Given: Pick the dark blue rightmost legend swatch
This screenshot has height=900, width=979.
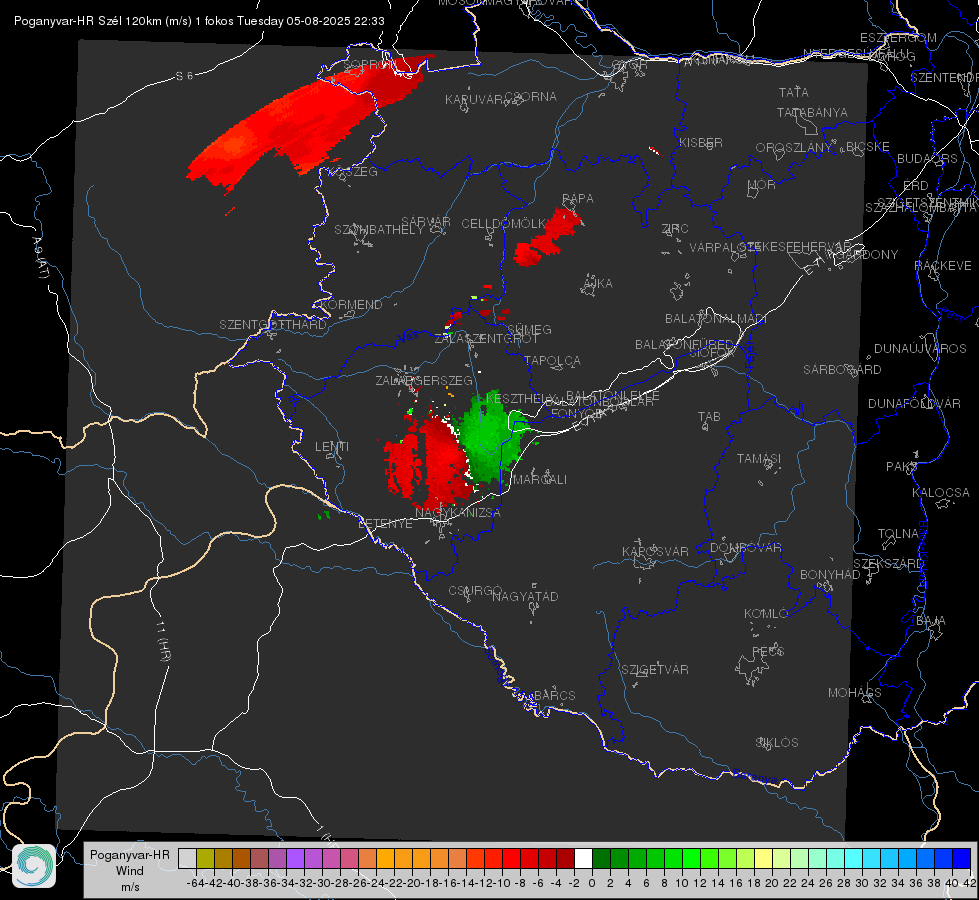Looking at the screenshot, I should coord(962,858).
